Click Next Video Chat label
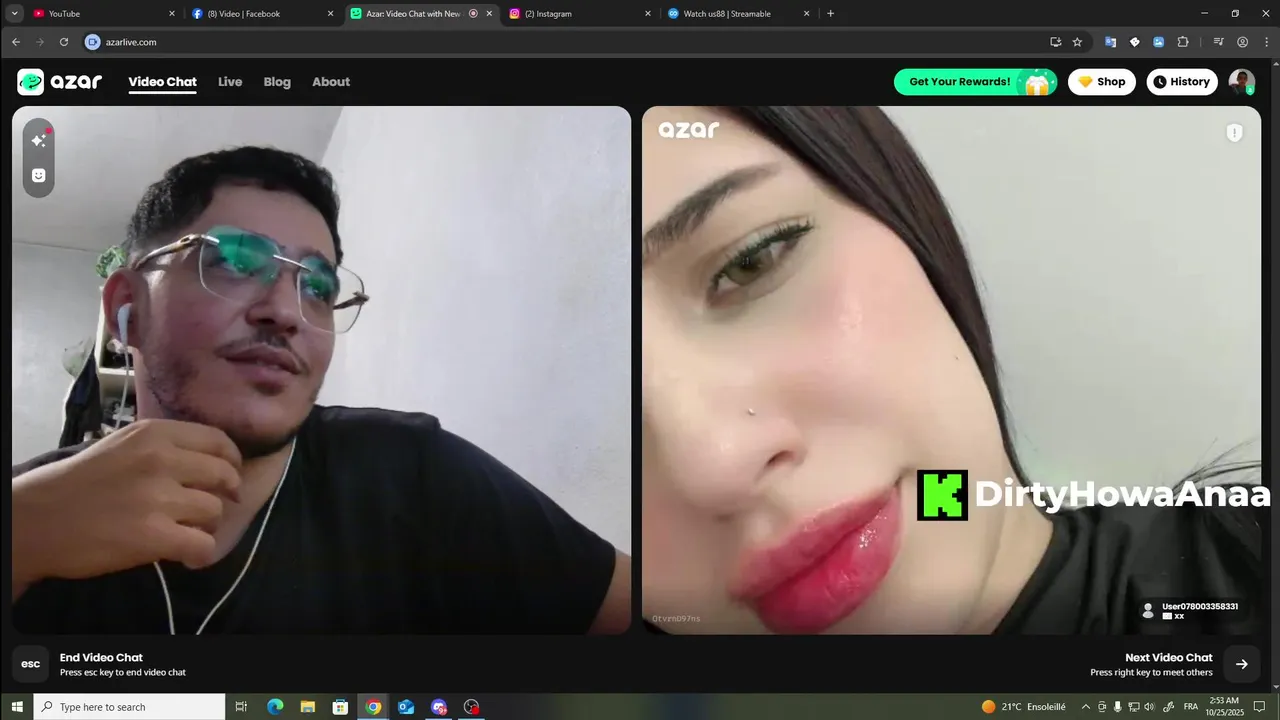This screenshot has height=720, width=1280. click(1168, 657)
